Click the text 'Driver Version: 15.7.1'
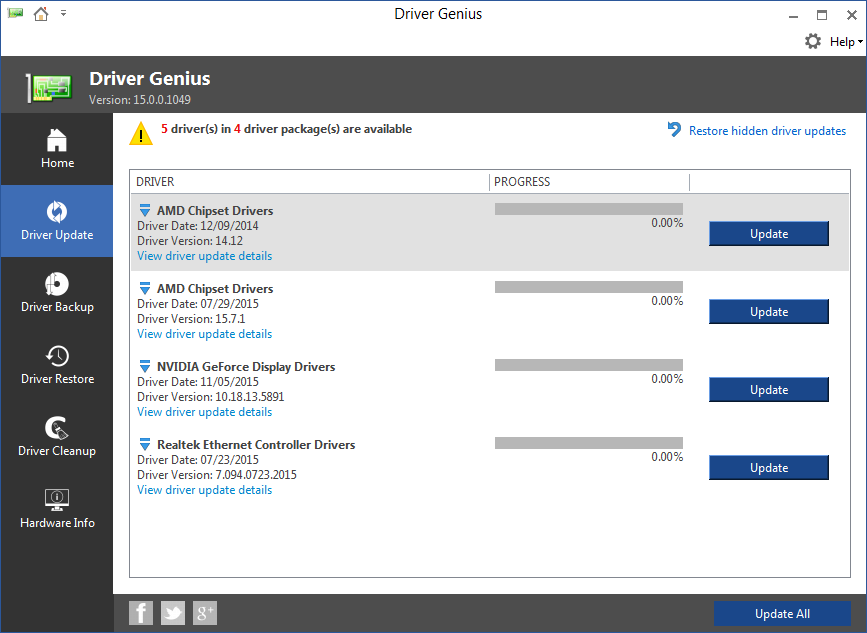Viewport: 867px width, 633px height. click(191, 318)
